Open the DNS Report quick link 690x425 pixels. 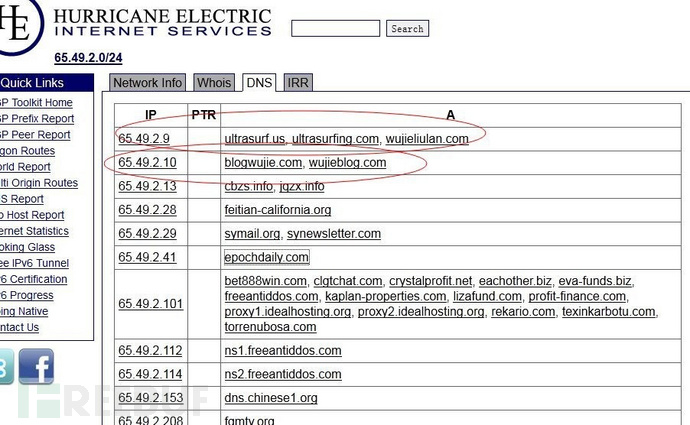22,199
